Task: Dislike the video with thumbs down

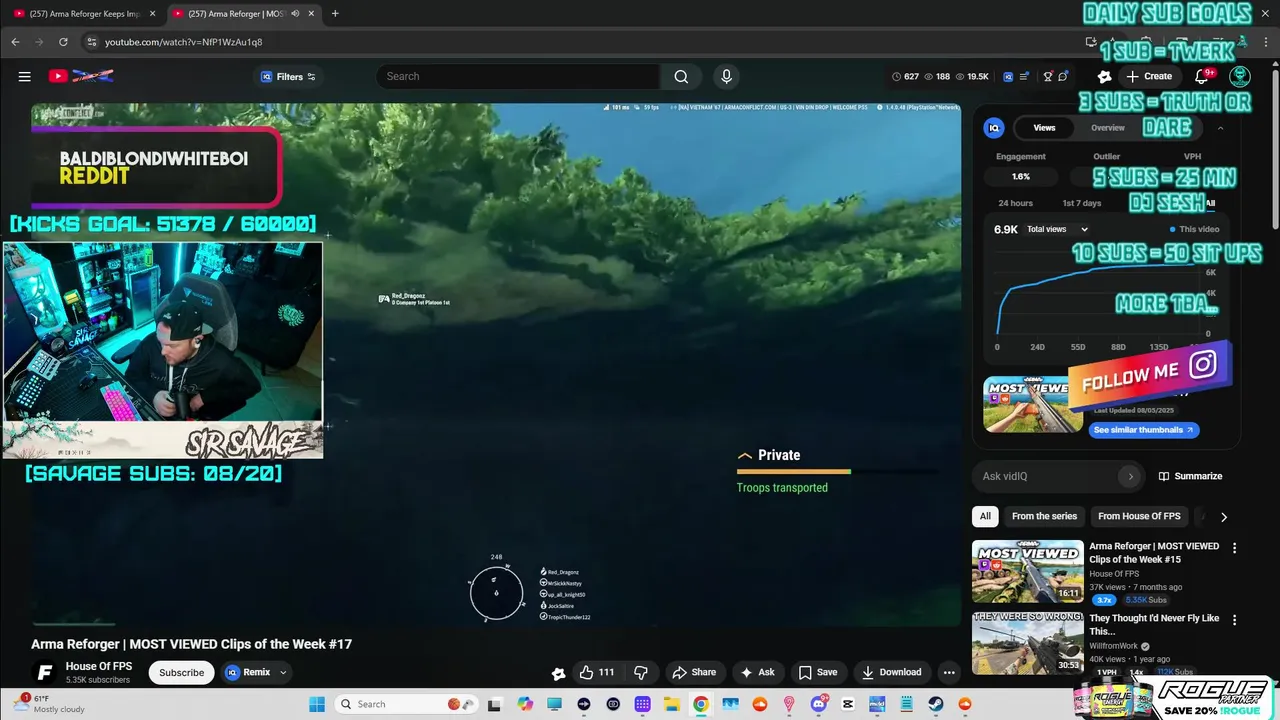Action: pos(641,672)
